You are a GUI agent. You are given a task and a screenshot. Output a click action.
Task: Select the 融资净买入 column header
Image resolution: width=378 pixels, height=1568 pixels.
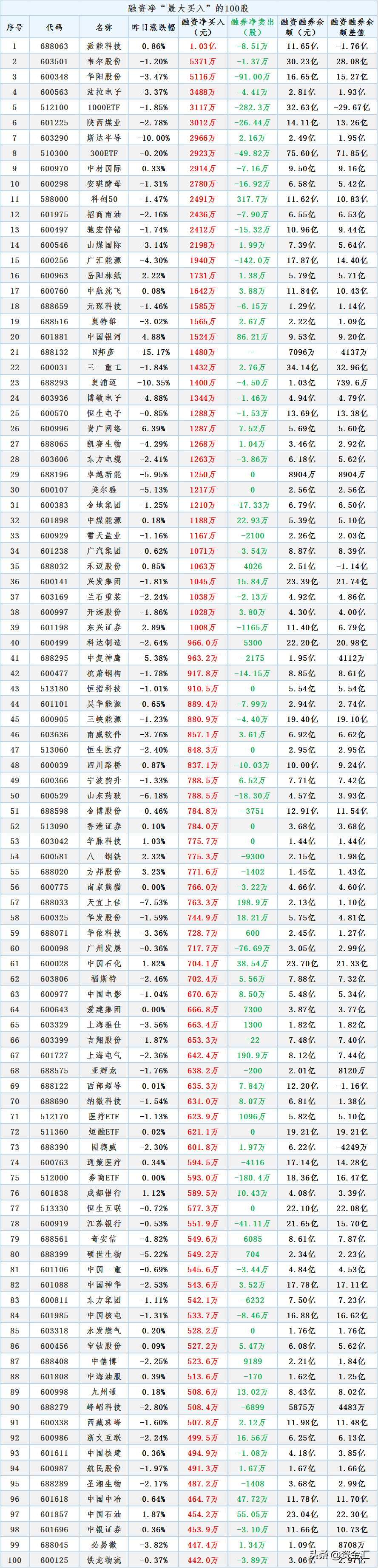[203, 27]
